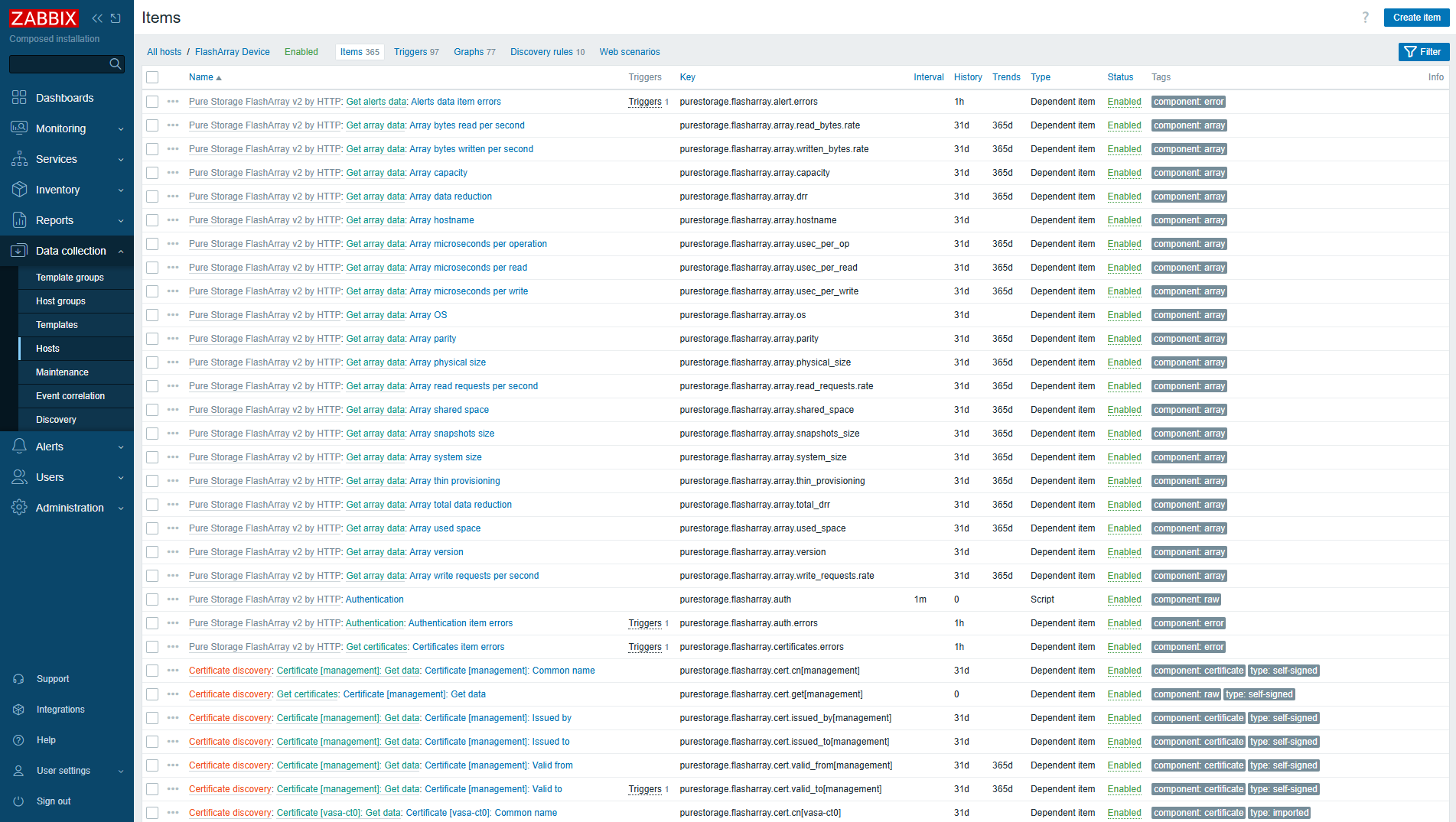Check the box for Array data reduction

(x=152, y=197)
